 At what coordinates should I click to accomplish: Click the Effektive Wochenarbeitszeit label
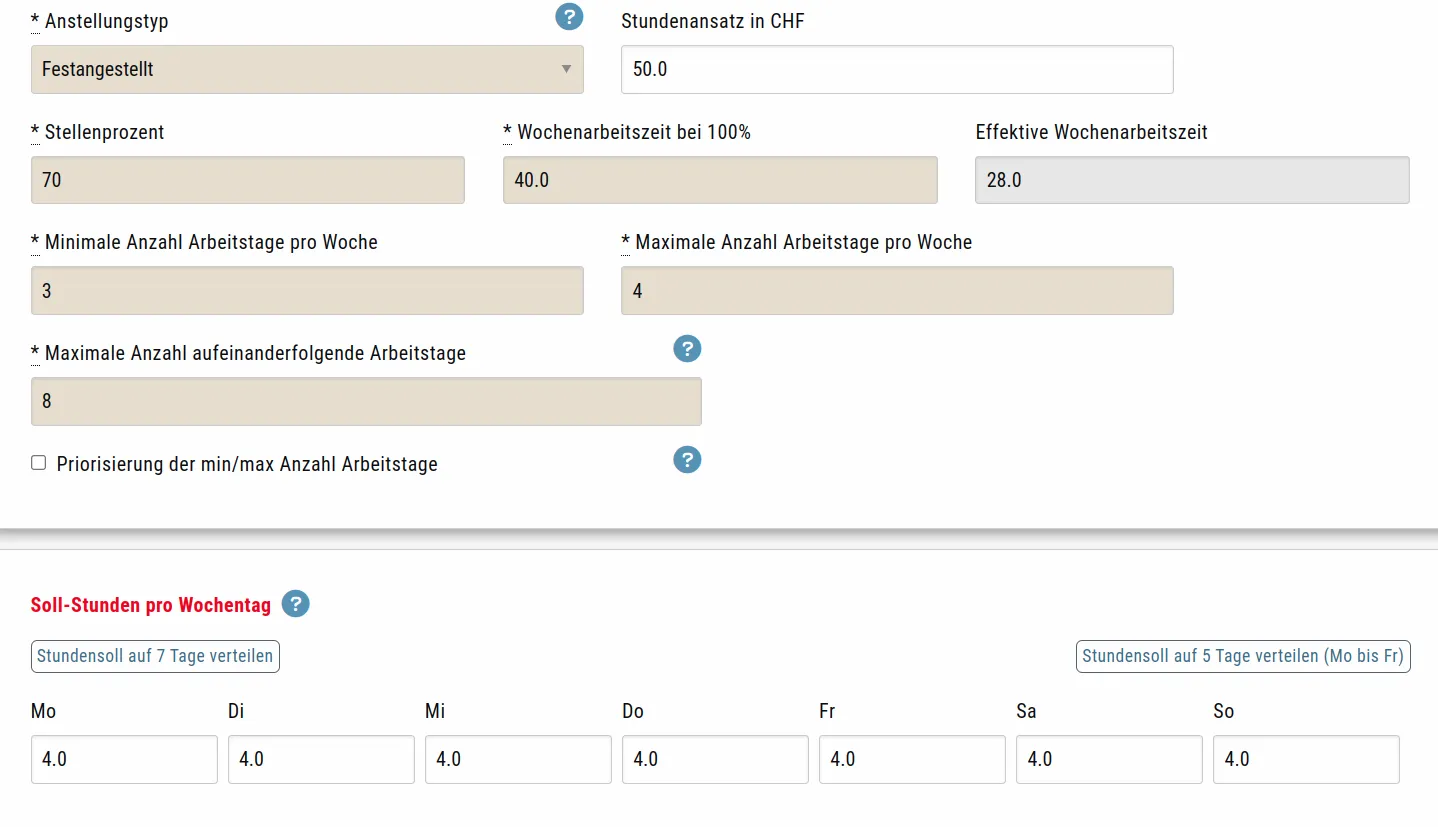pos(1092,132)
